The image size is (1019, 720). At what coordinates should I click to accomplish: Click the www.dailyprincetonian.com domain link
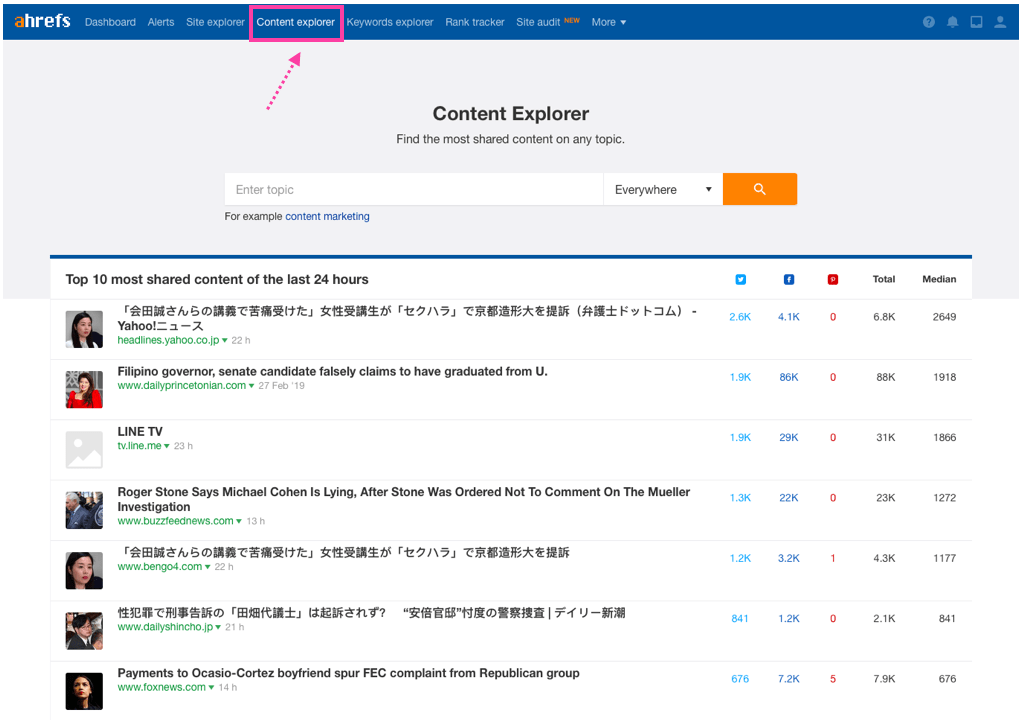(181, 386)
